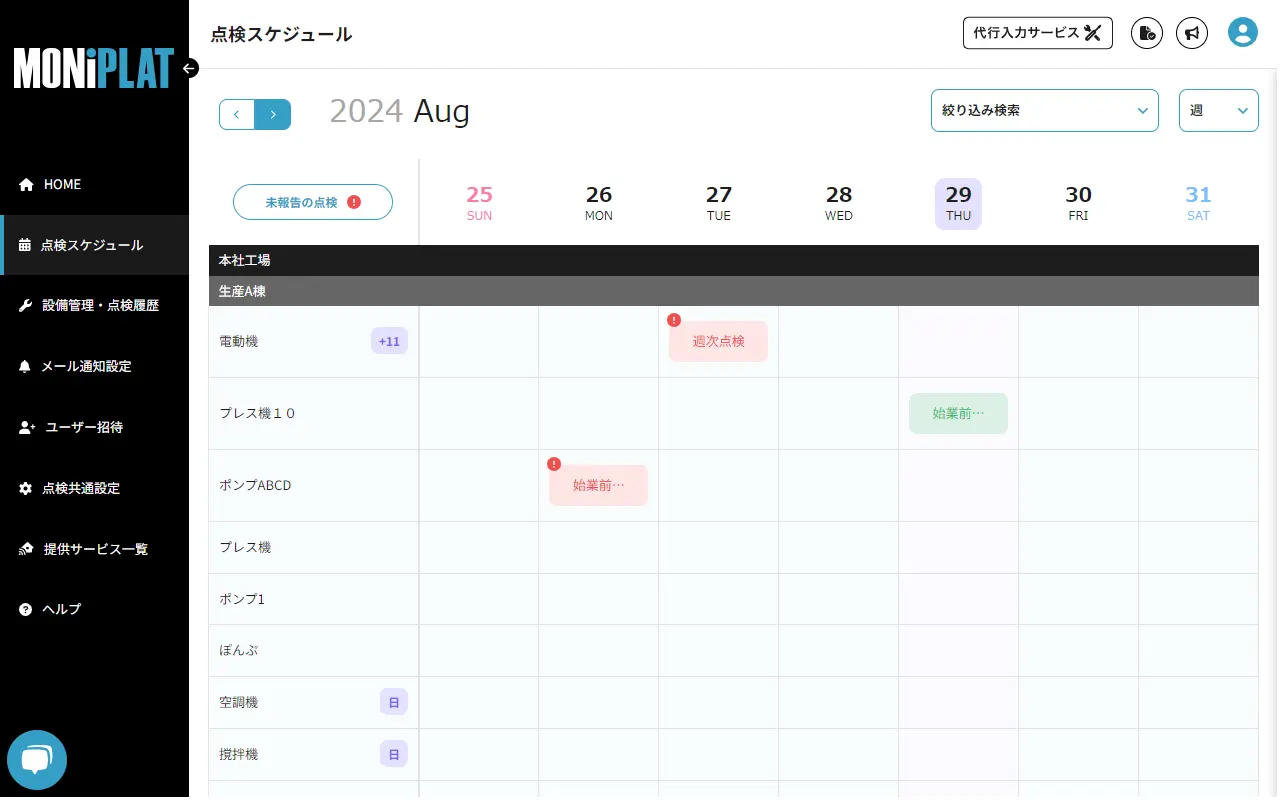Open 点検共通設定 gear icon
Viewport: 1280px width, 800px height.
point(27,488)
